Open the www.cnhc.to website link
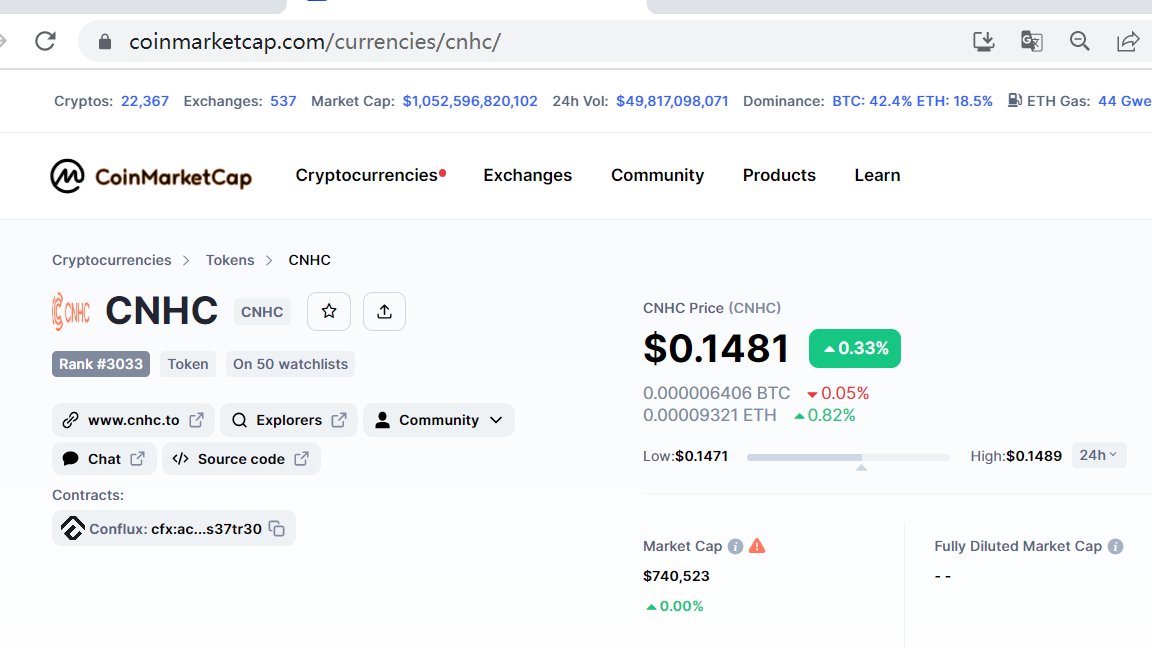This screenshot has height=648, width=1152. (133, 420)
